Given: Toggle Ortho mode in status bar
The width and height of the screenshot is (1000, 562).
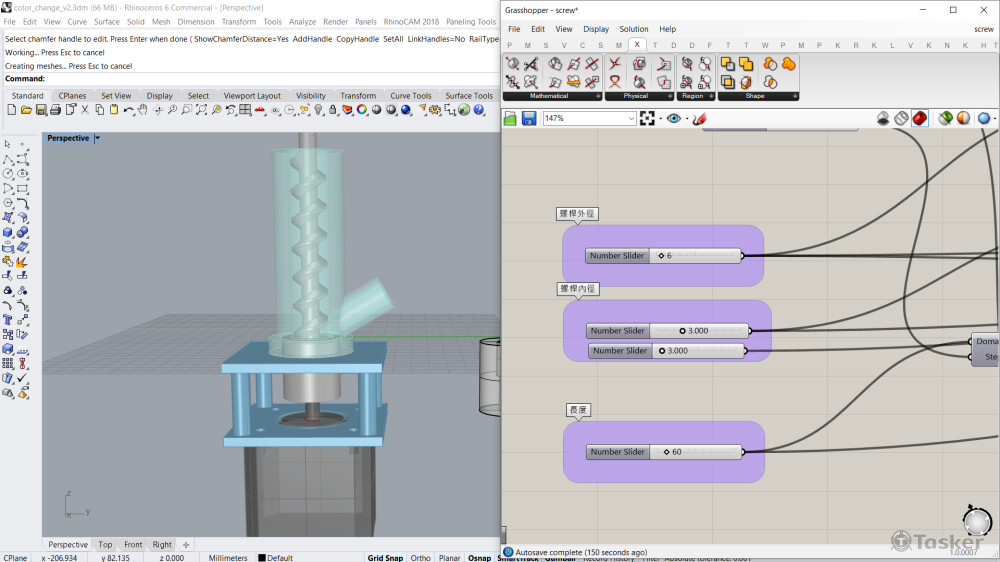Looking at the screenshot, I should [420, 558].
